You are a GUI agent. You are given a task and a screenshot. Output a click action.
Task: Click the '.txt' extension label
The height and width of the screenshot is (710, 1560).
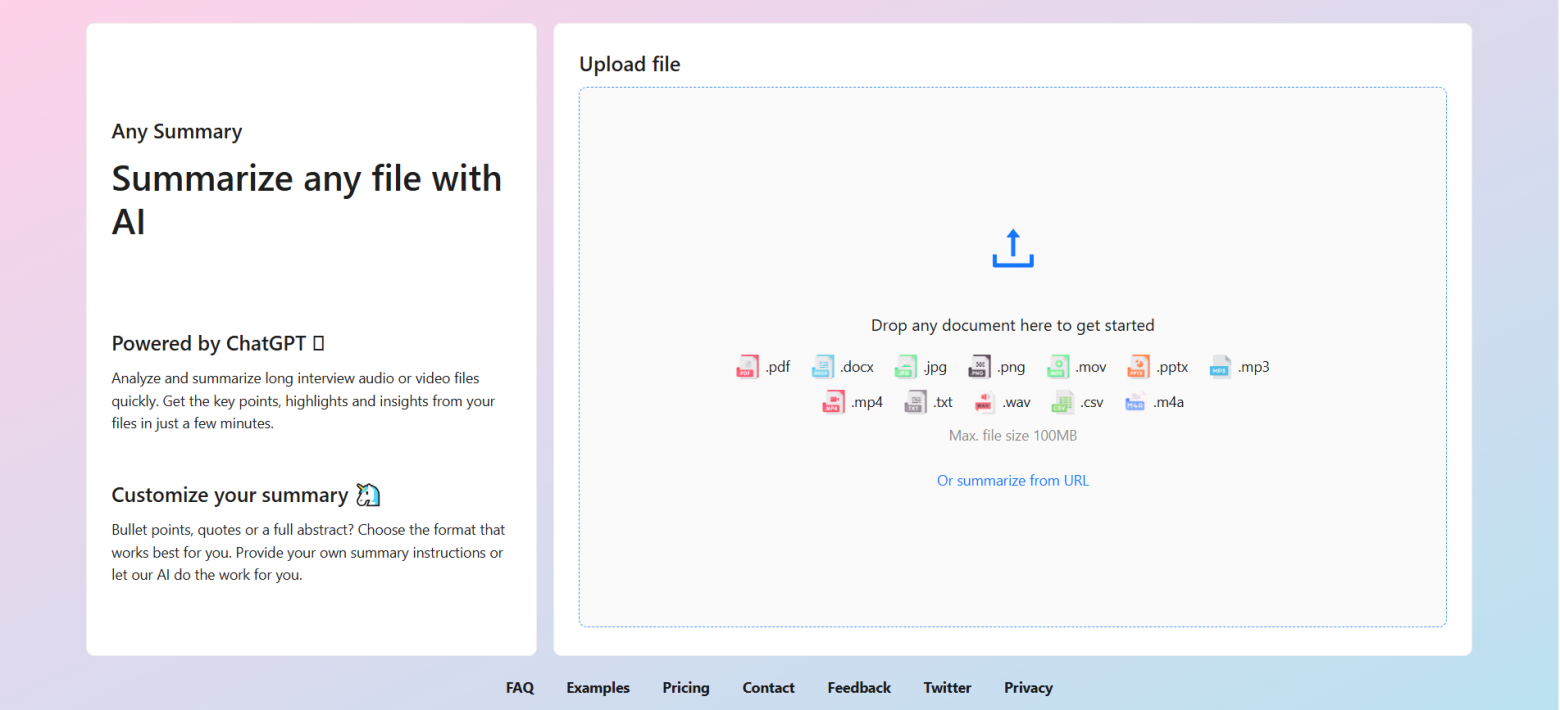[942, 403]
